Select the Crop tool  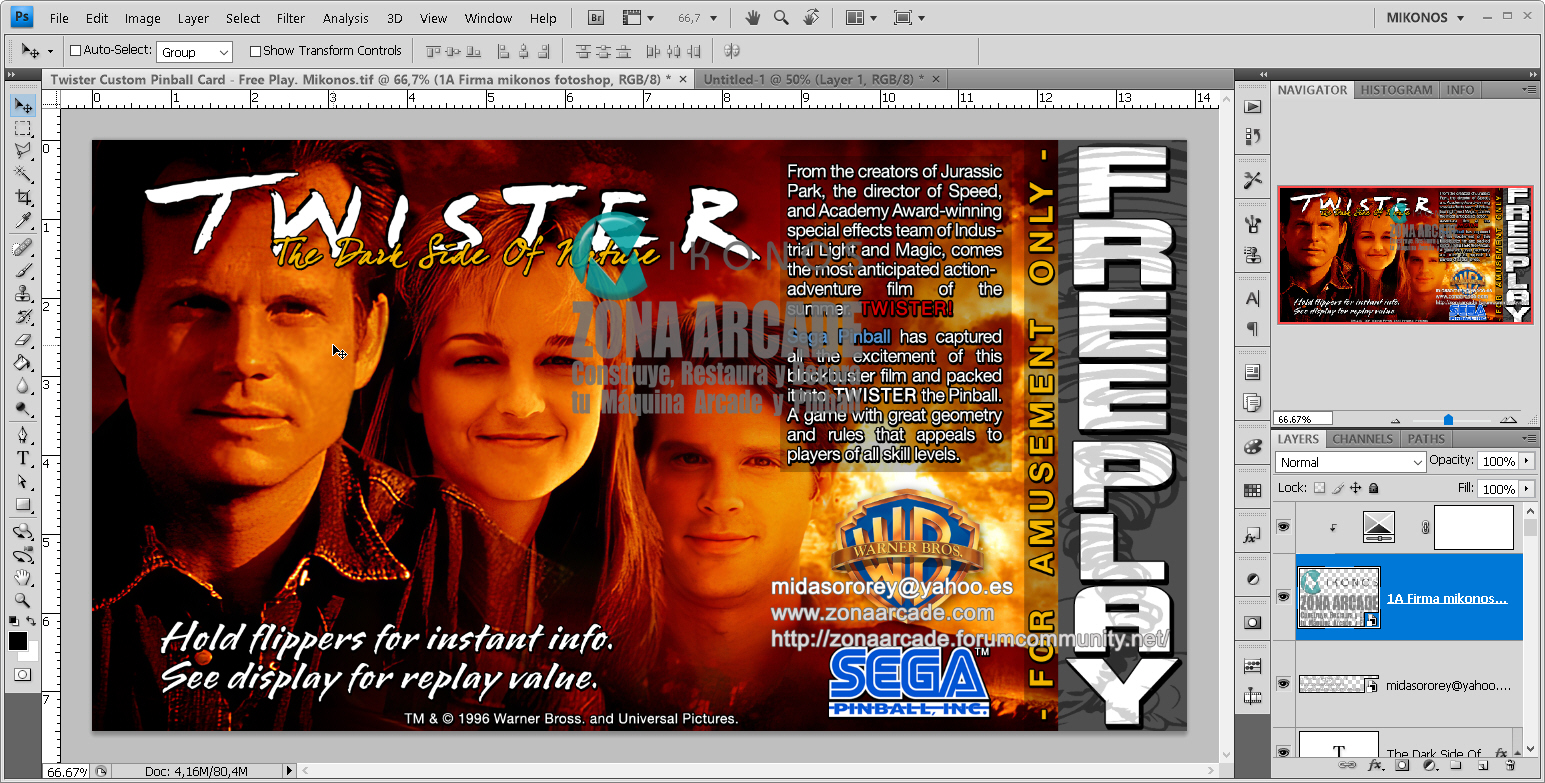pyautogui.click(x=23, y=198)
